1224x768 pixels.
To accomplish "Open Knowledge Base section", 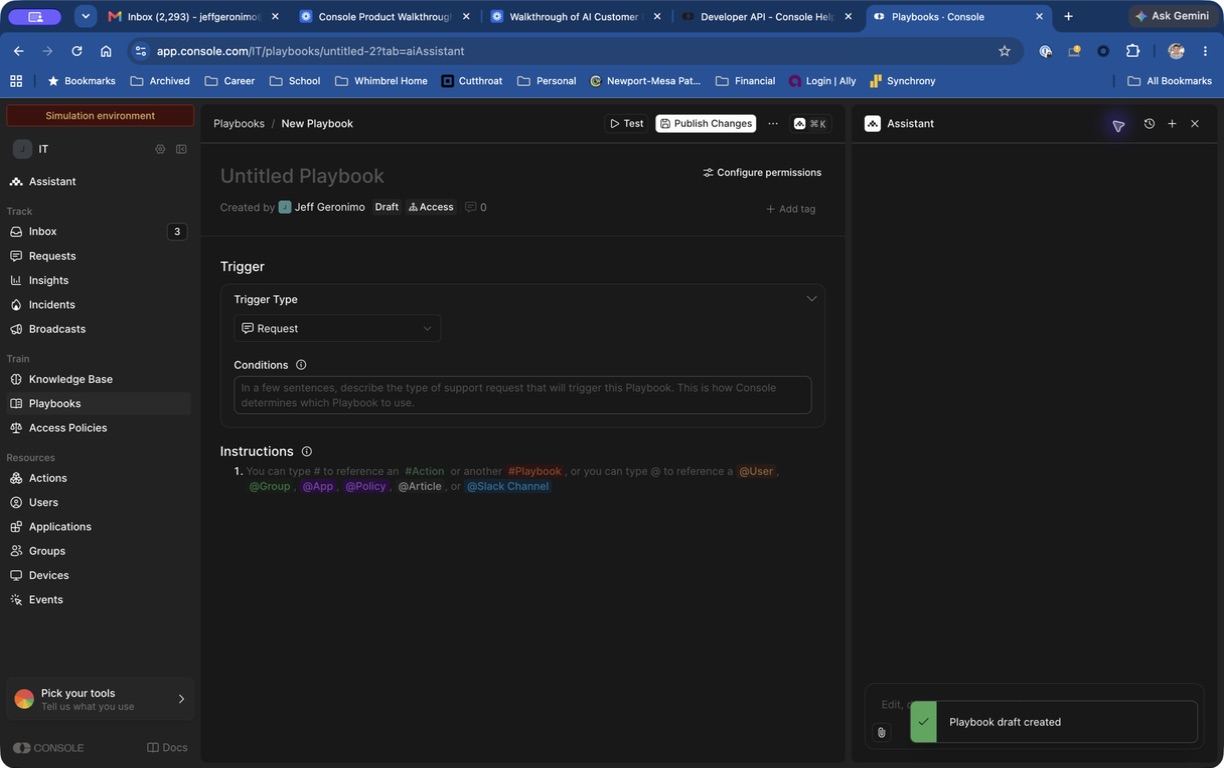I will click(x=97, y=379).
